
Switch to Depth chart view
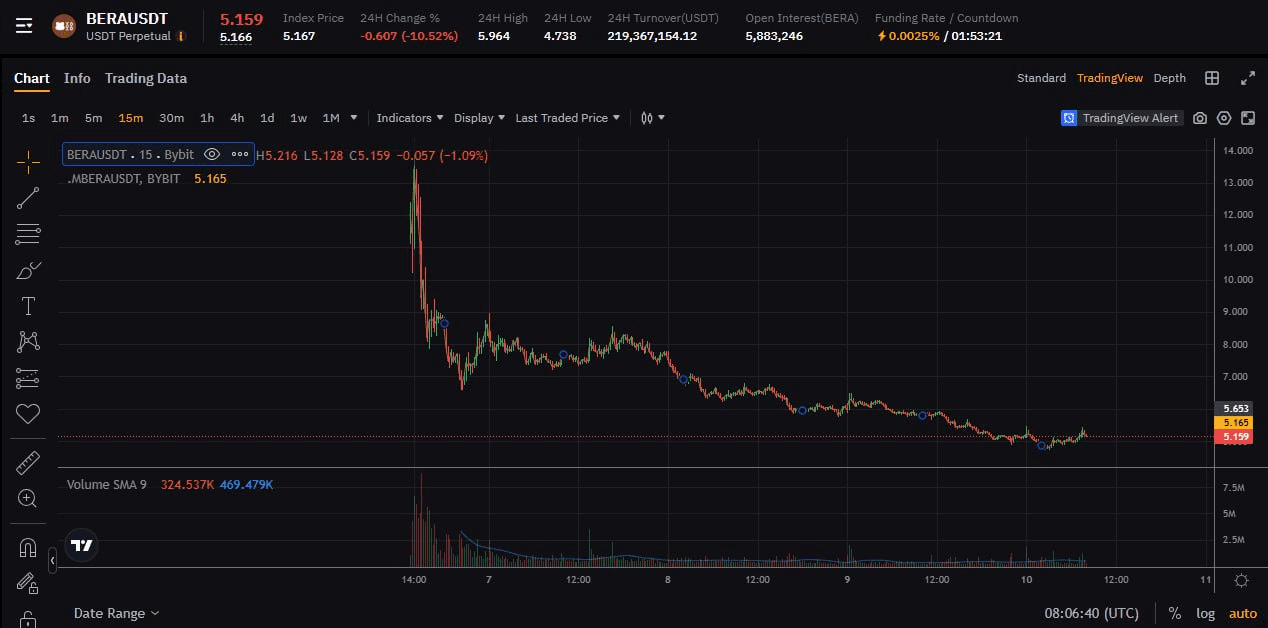pyautogui.click(x=1170, y=78)
